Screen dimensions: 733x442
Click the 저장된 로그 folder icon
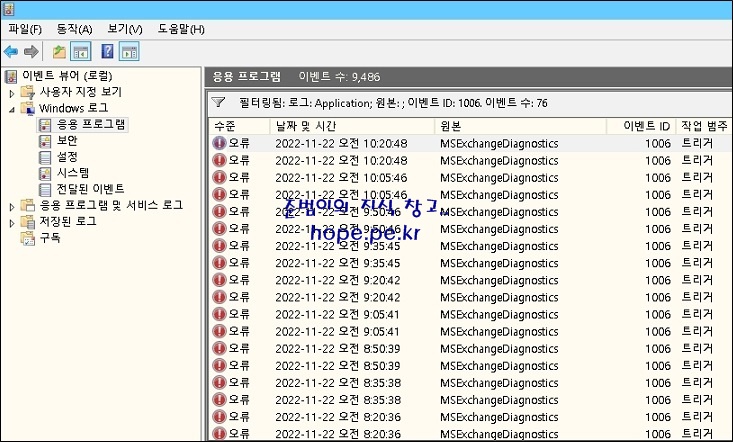(28, 221)
